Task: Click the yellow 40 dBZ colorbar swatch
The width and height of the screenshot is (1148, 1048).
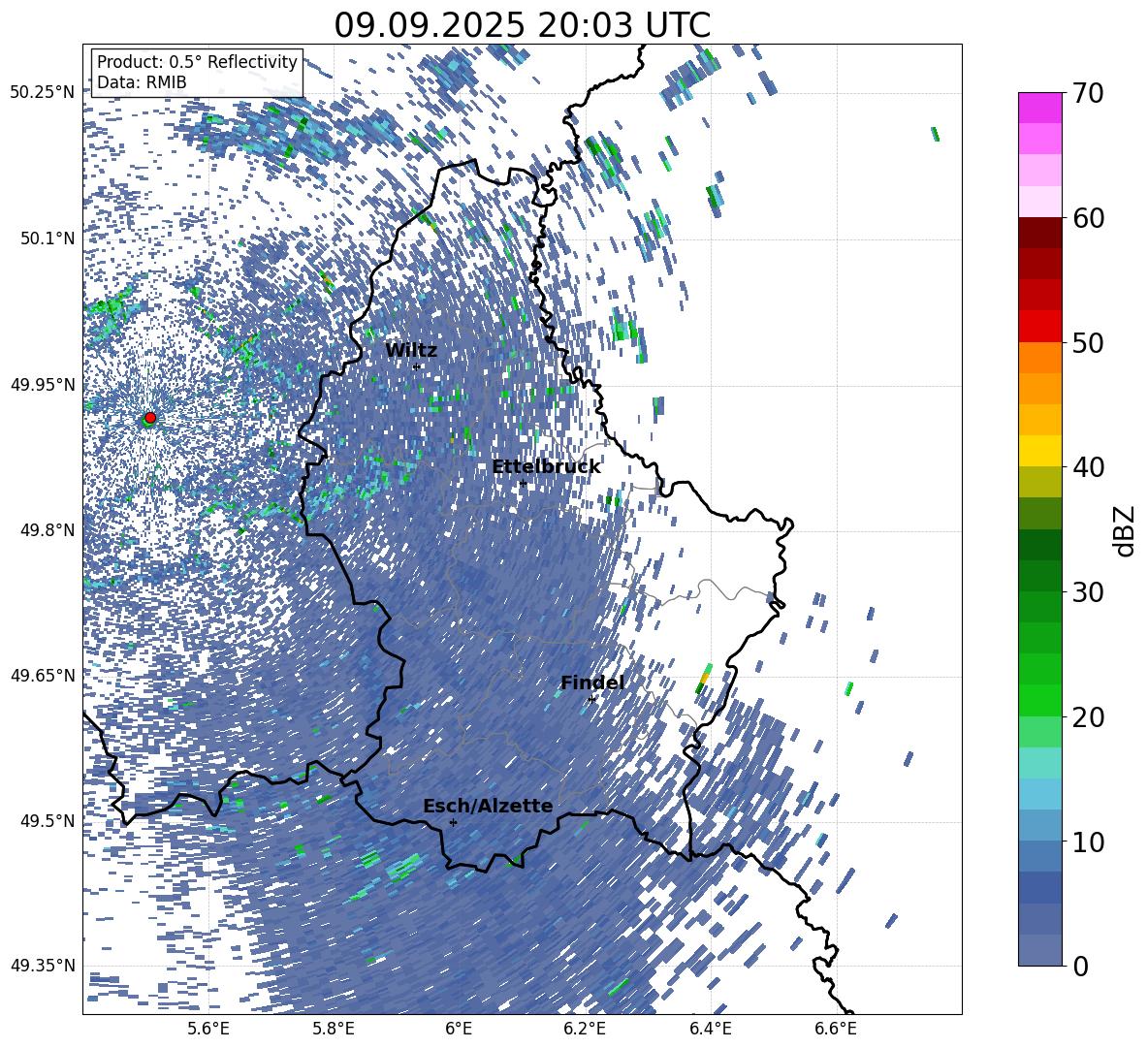Action: coord(1039,451)
